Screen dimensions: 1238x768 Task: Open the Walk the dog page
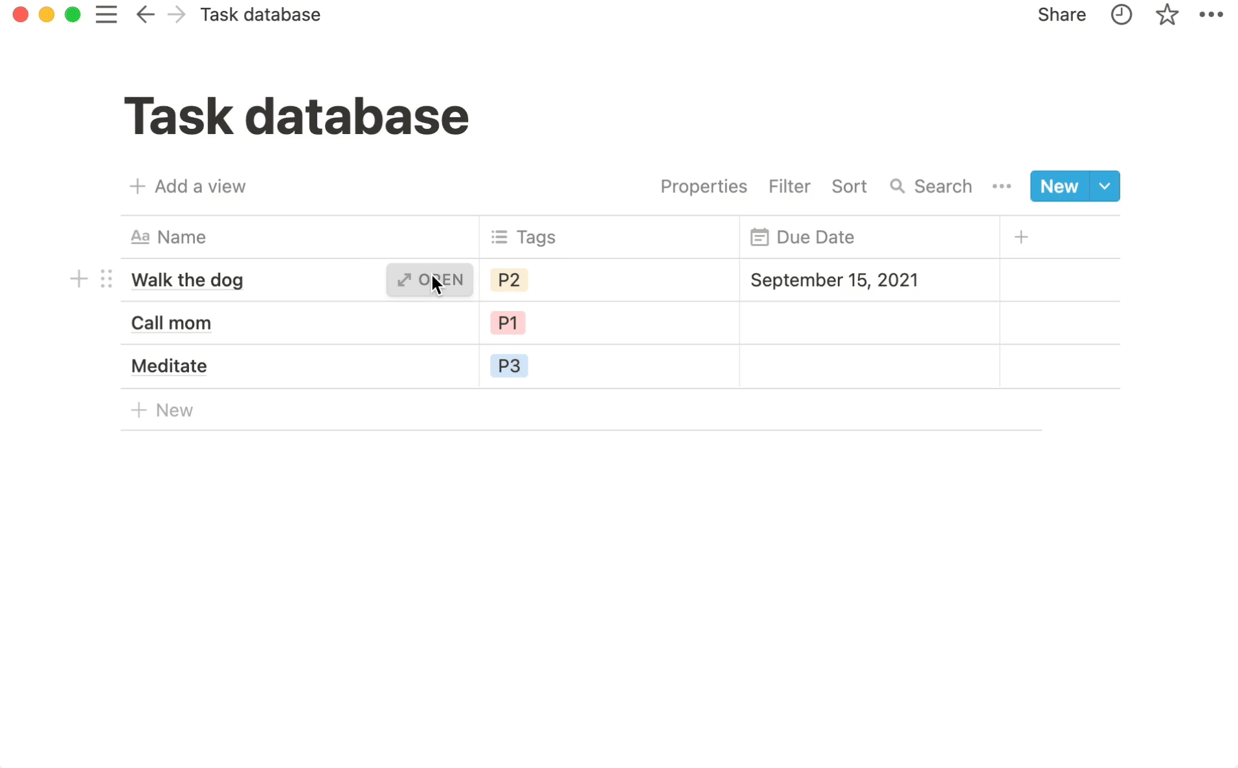pyautogui.click(x=430, y=280)
